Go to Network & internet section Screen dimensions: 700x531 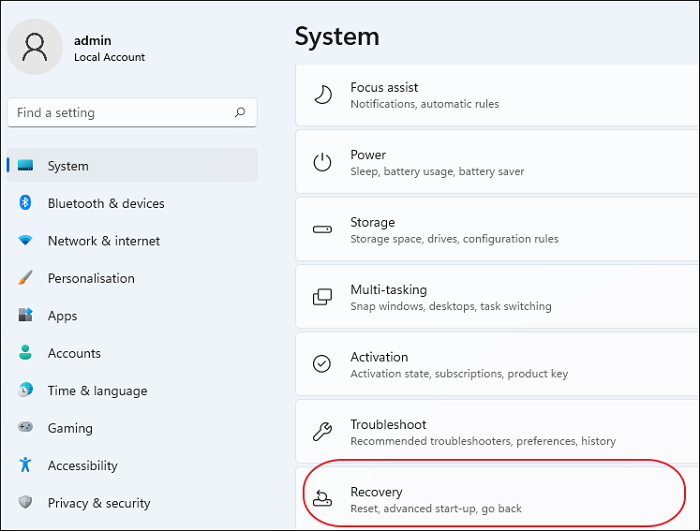click(103, 241)
